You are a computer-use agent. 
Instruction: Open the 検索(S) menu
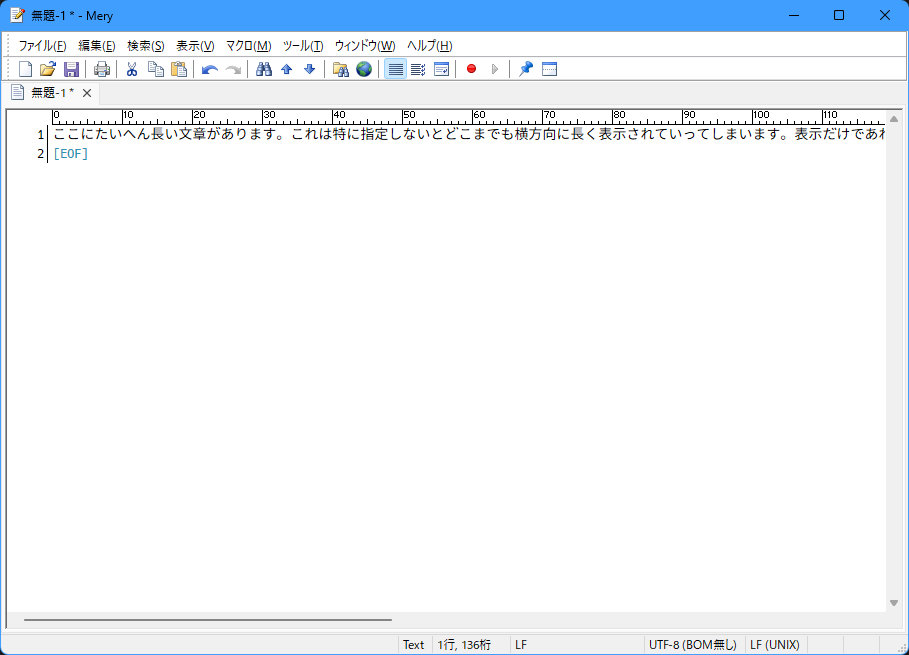pos(146,46)
